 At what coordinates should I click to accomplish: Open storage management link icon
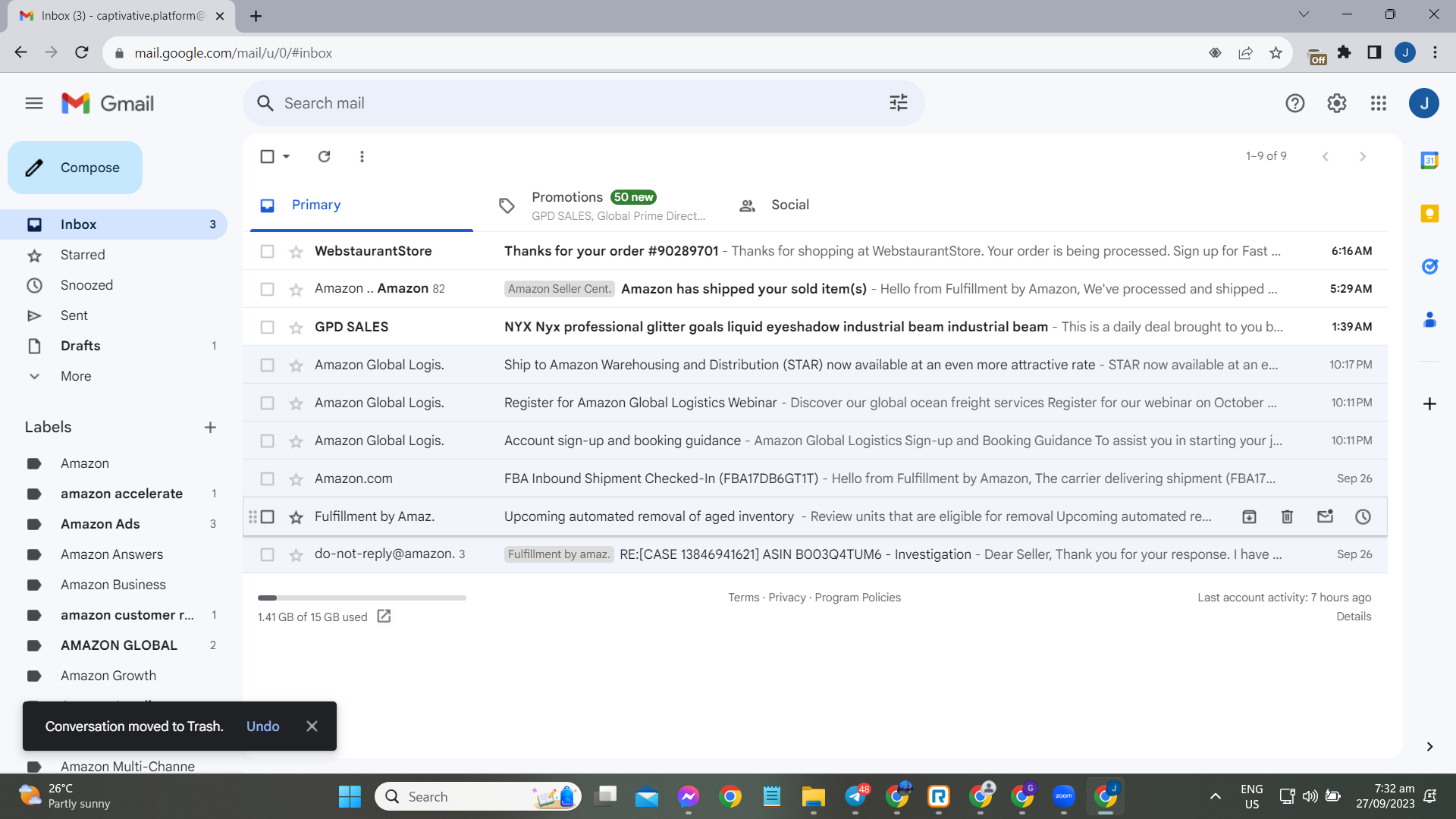[384, 616]
